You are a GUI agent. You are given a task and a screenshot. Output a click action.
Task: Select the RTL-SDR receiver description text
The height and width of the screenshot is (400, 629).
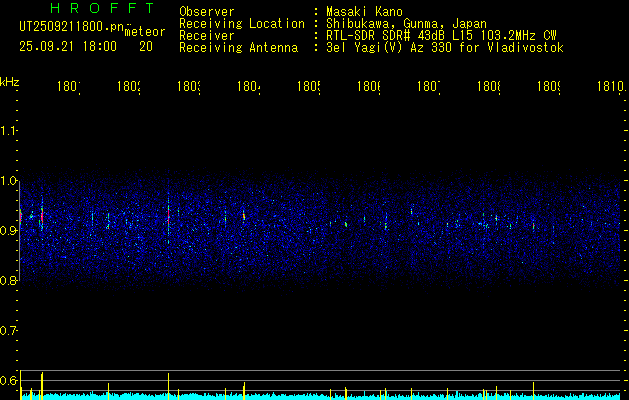coord(441,36)
